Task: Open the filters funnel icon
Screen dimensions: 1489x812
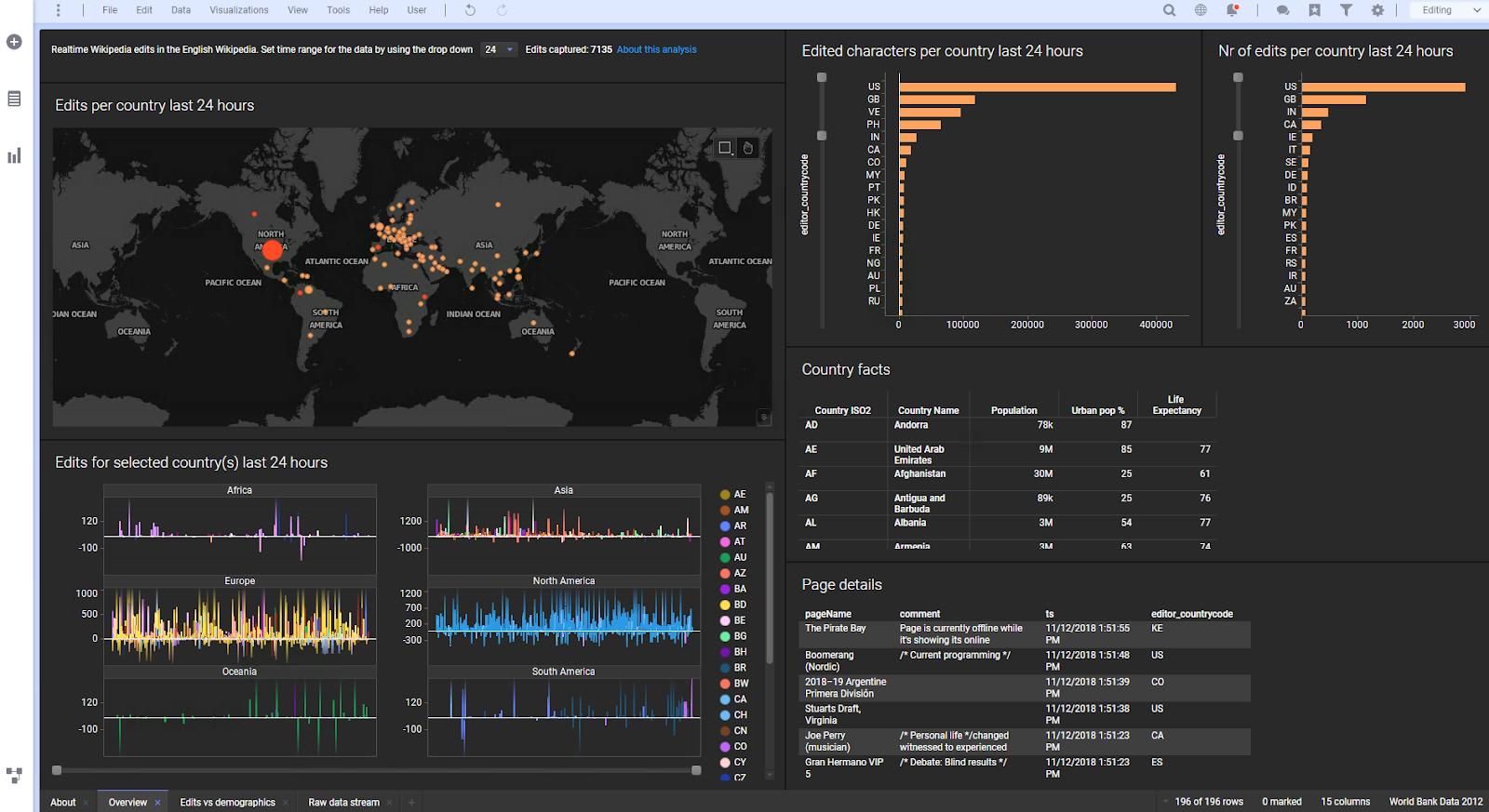Action: pyautogui.click(x=1346, y=10)
